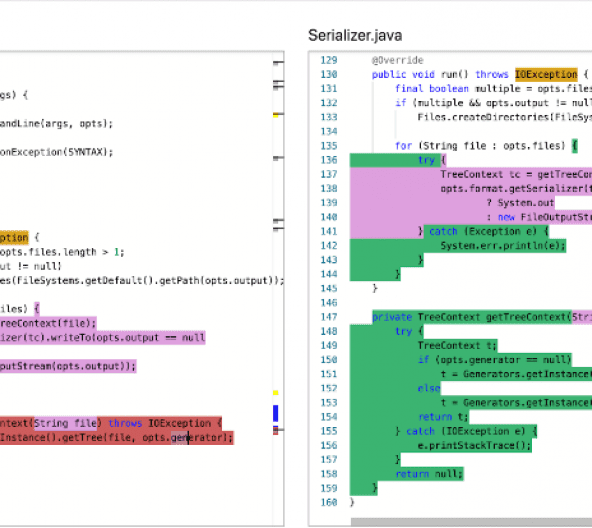The width and height of the screenshot is (592, 528).
Task: Click line number 152 in the gutter
Action: [x=328, y=389]
